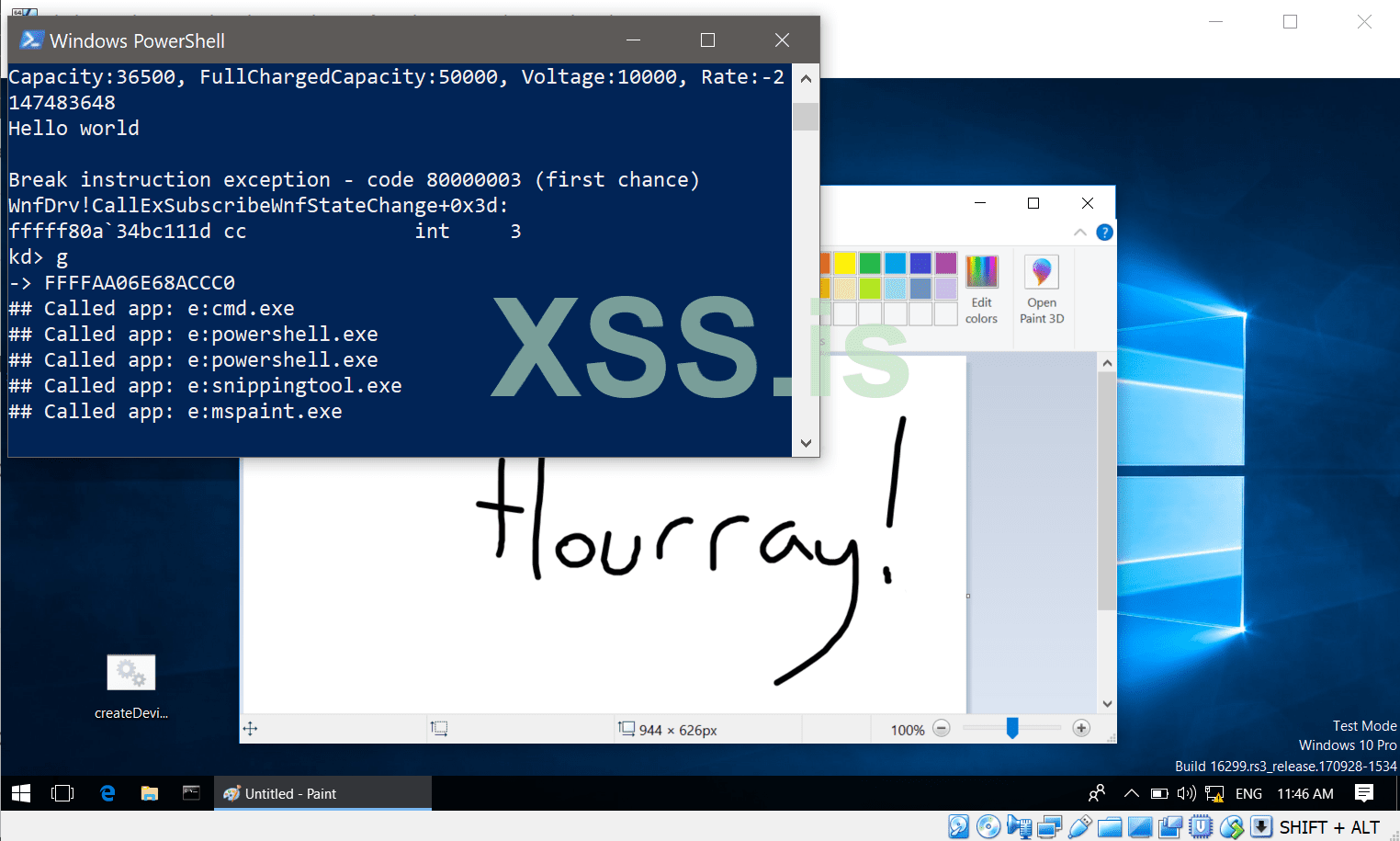Click the hard disk activity status icon
The height and width of the screenshot is (841, 1400).
point(958,826)
